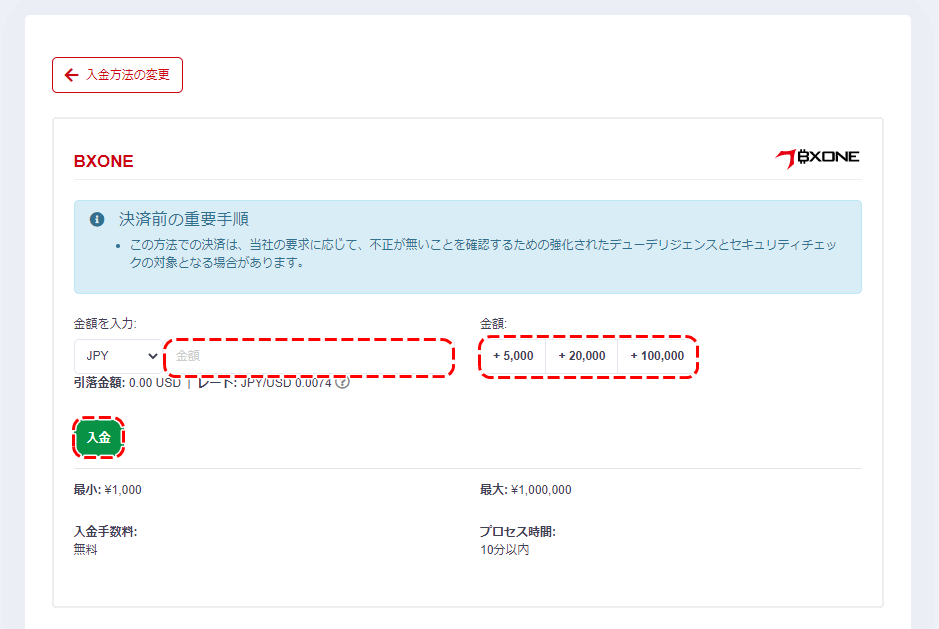This screenshot has height=629, width=939.
Task: Add 100,000 using the quick amount button
Action: pyautogui.click(x=657, y=356)
